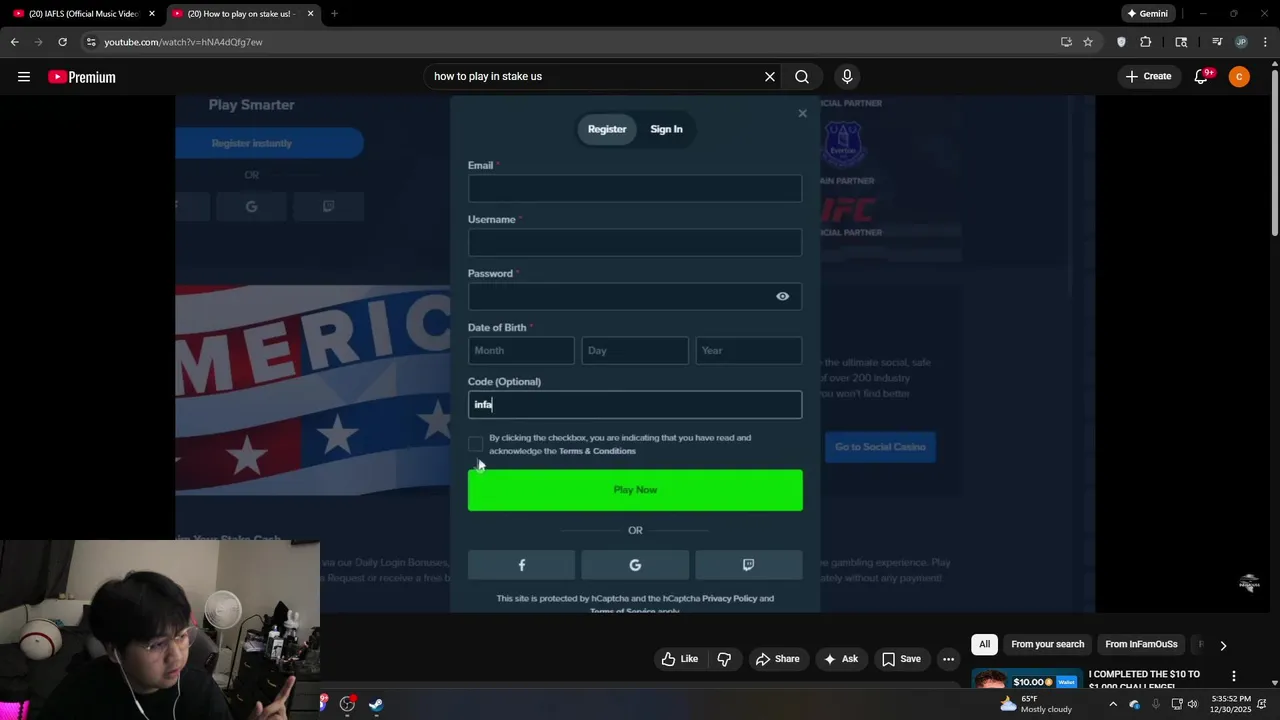This screenshot has width=1280, height=720.
Task: Open Steam from the taskbar
Action: [376, 704]
